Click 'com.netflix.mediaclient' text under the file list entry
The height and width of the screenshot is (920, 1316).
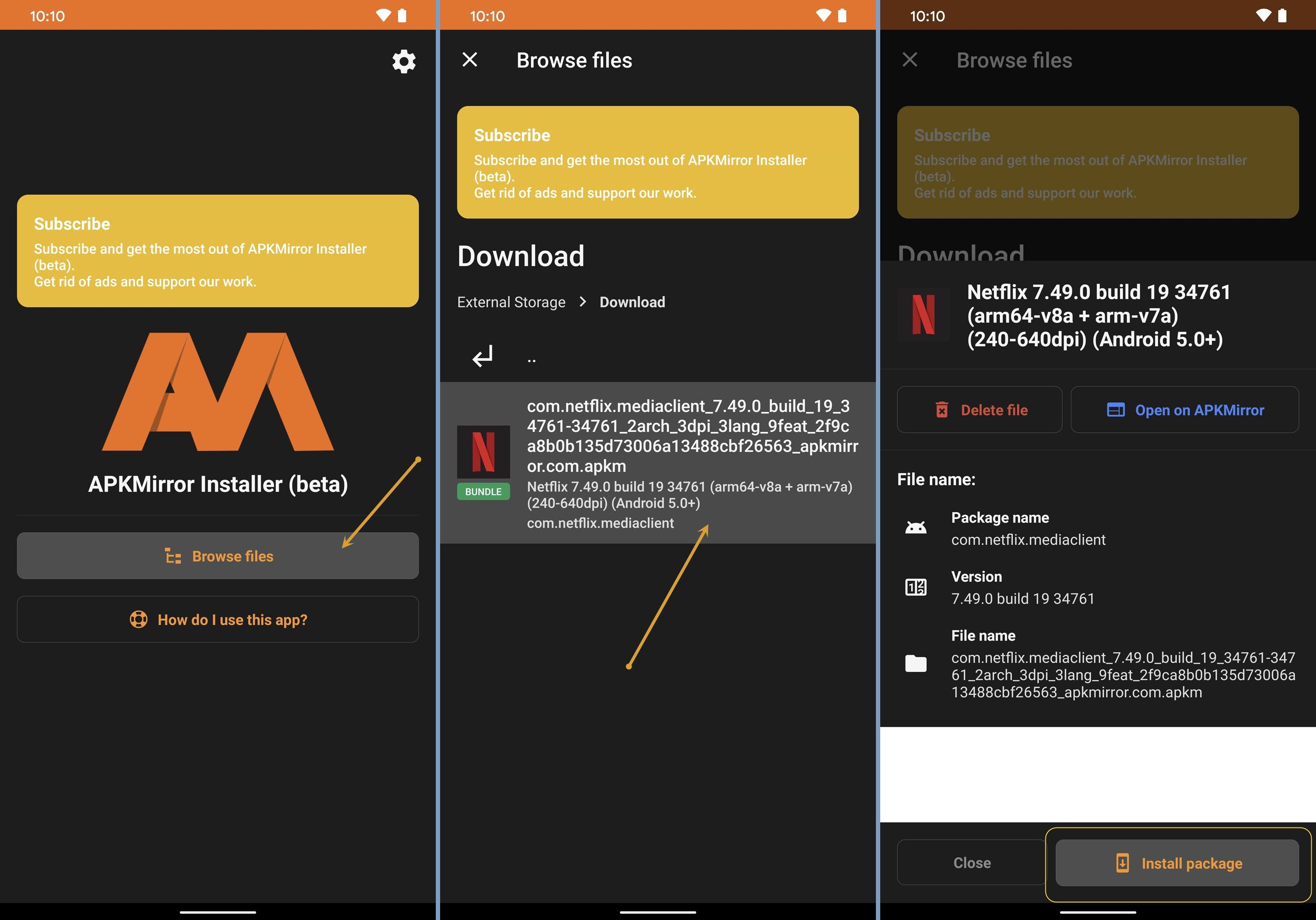[x=600, y=523]
